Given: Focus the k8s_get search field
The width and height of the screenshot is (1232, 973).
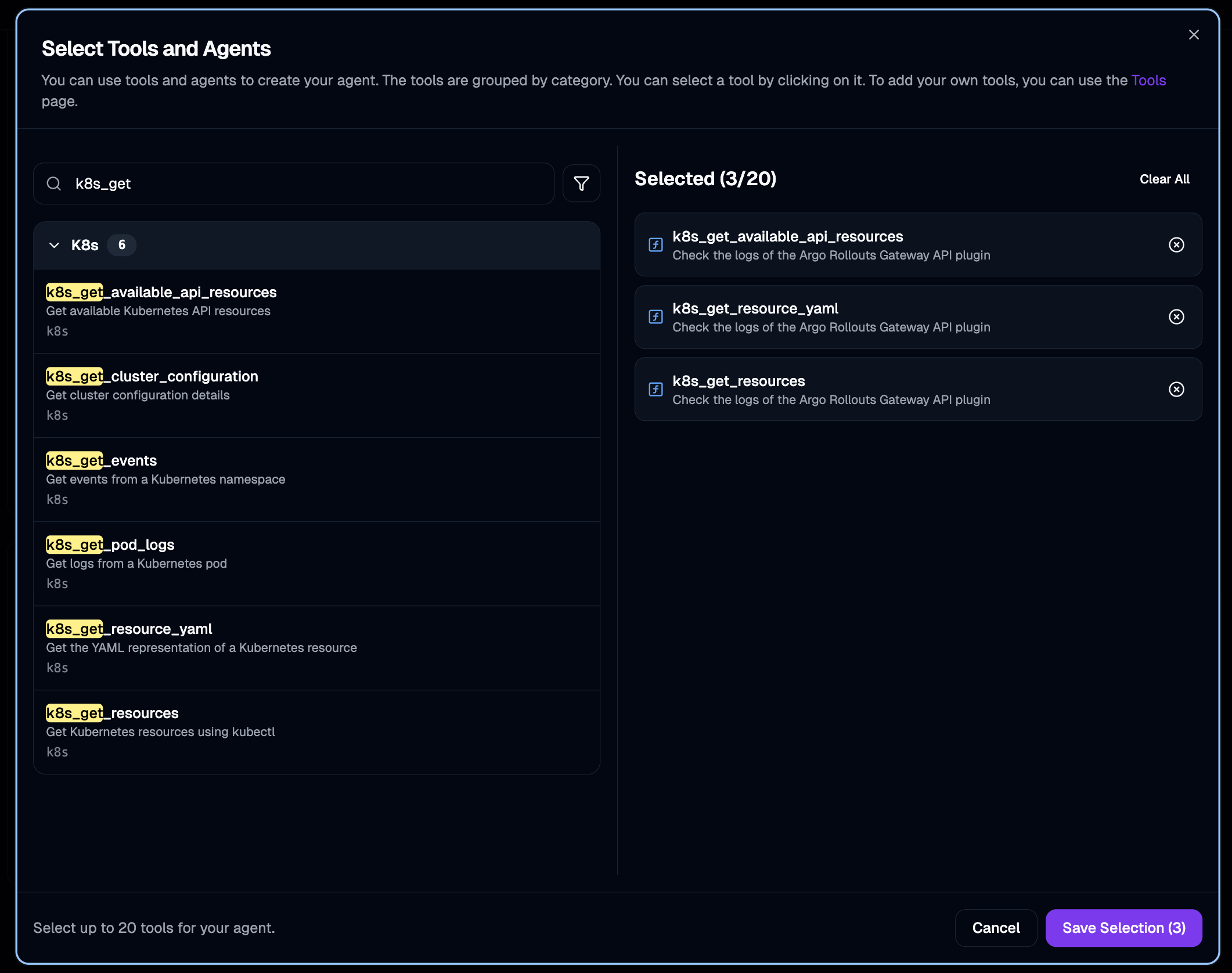Looking at the screenshot, I should pyautogui.click(x=308, y=183).
